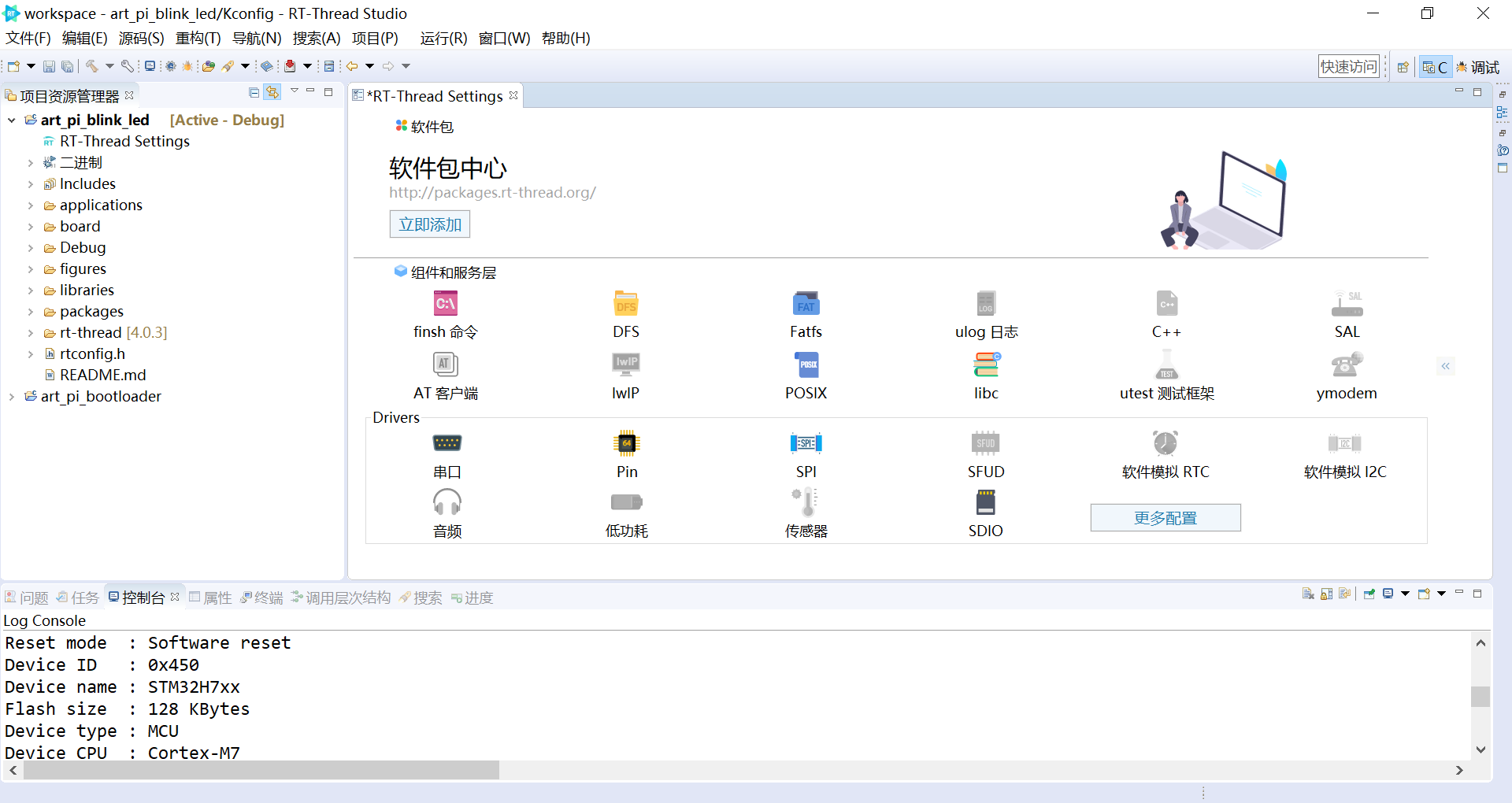Open the finsh 命令 component
Image resolution: width=1512 pixels, height=803 pixels.
[446, 304]
